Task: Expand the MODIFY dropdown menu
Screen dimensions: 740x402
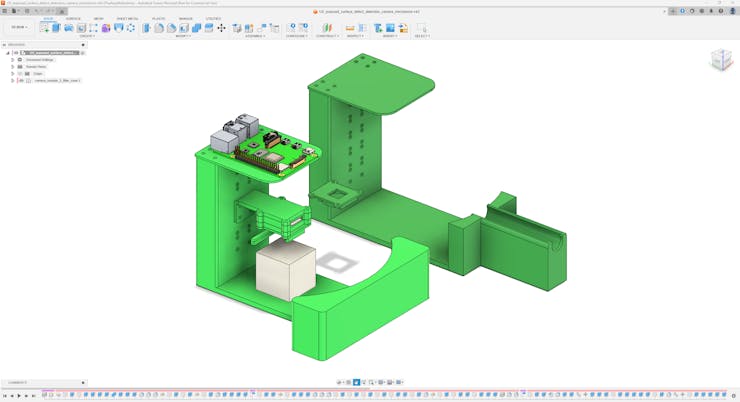Action: pyautogui.click(x=183, y=36)
